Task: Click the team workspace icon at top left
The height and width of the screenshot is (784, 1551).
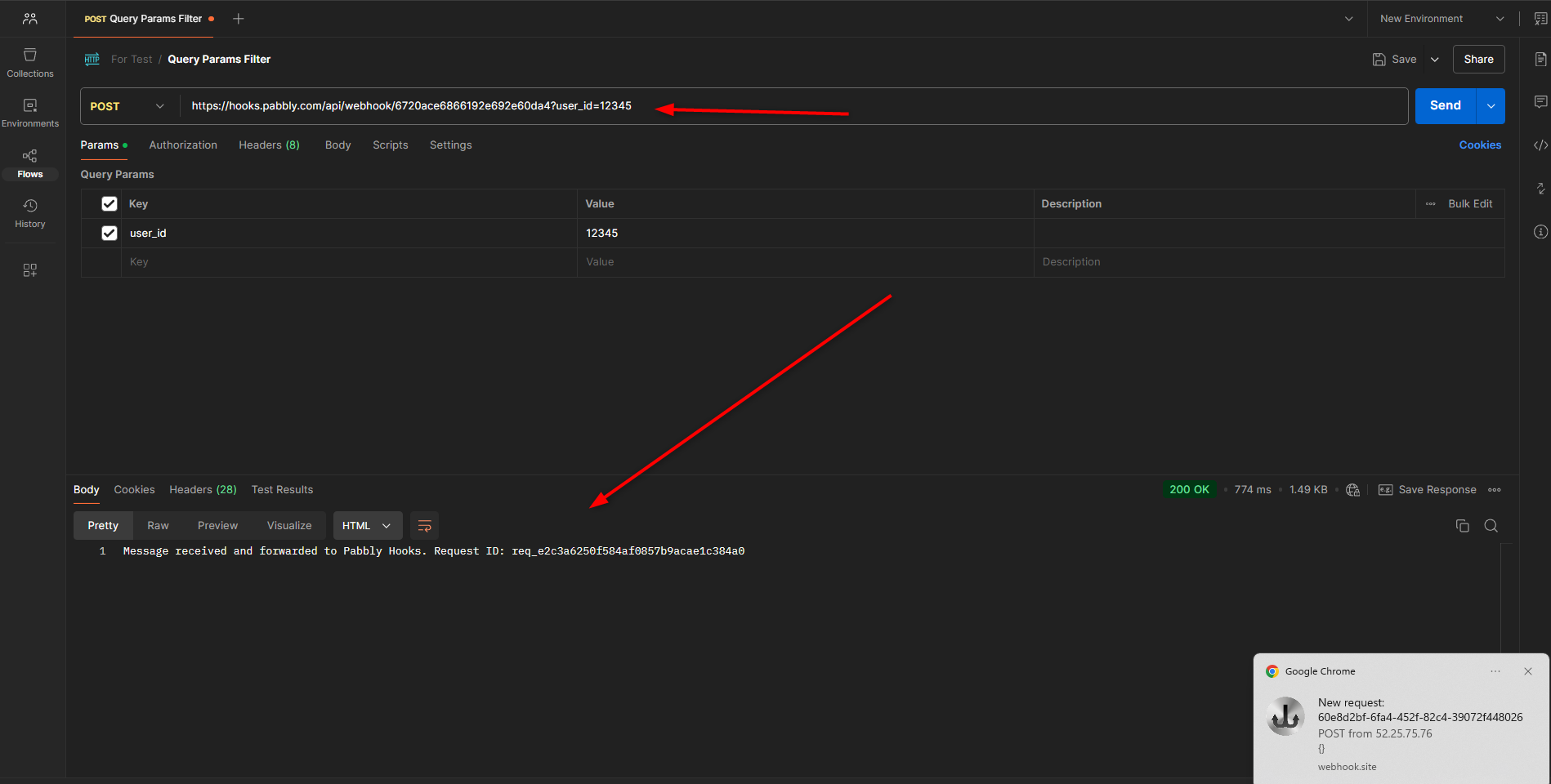Action: coord(30,18)
